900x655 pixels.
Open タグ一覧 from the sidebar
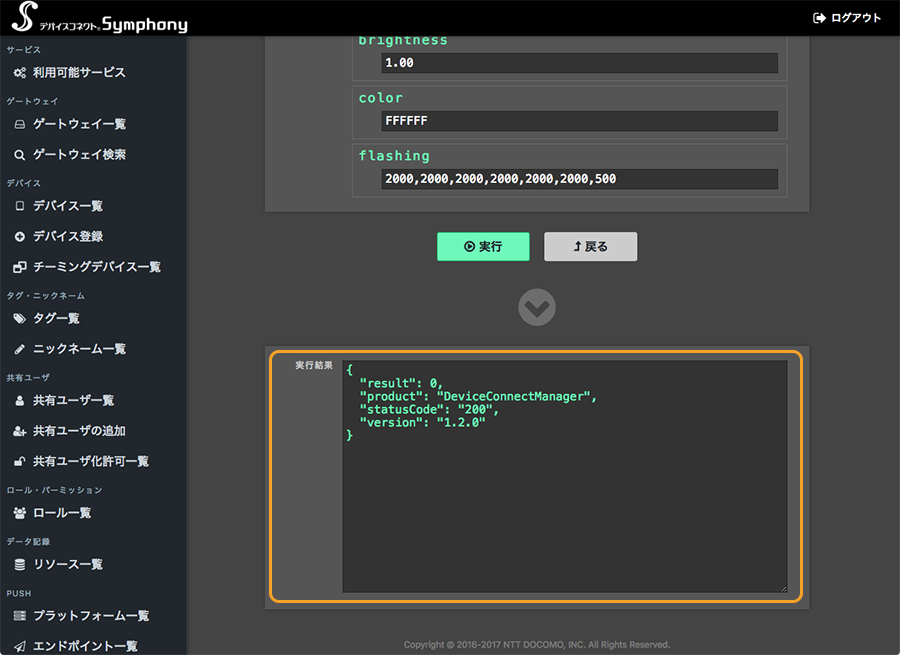pos(56,319)
